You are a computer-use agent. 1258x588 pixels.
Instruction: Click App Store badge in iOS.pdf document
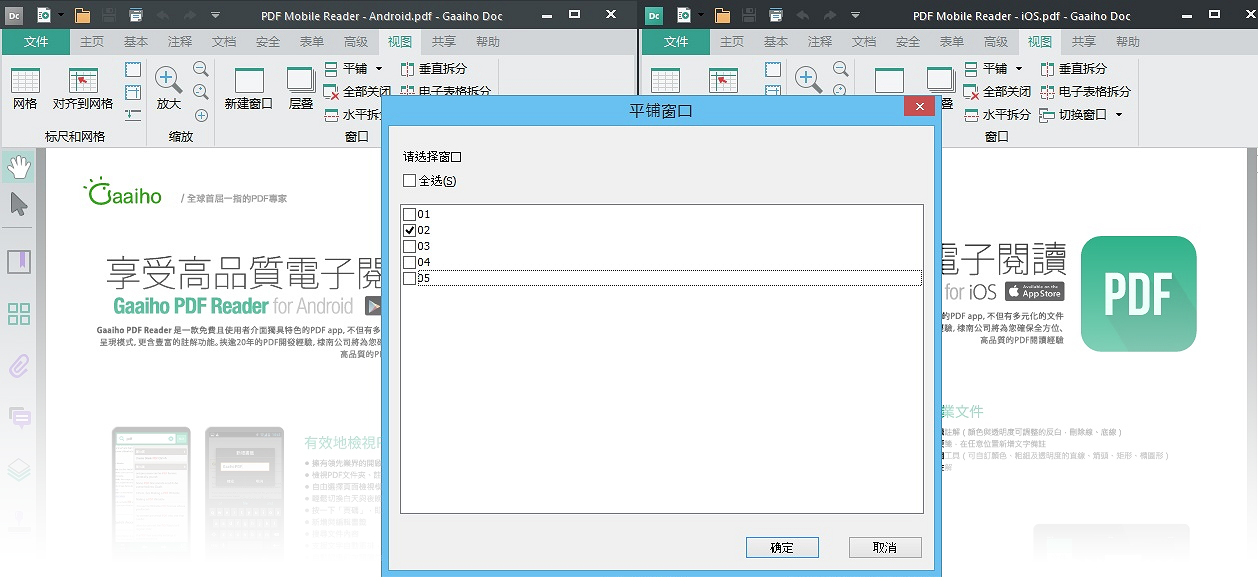1034,292
